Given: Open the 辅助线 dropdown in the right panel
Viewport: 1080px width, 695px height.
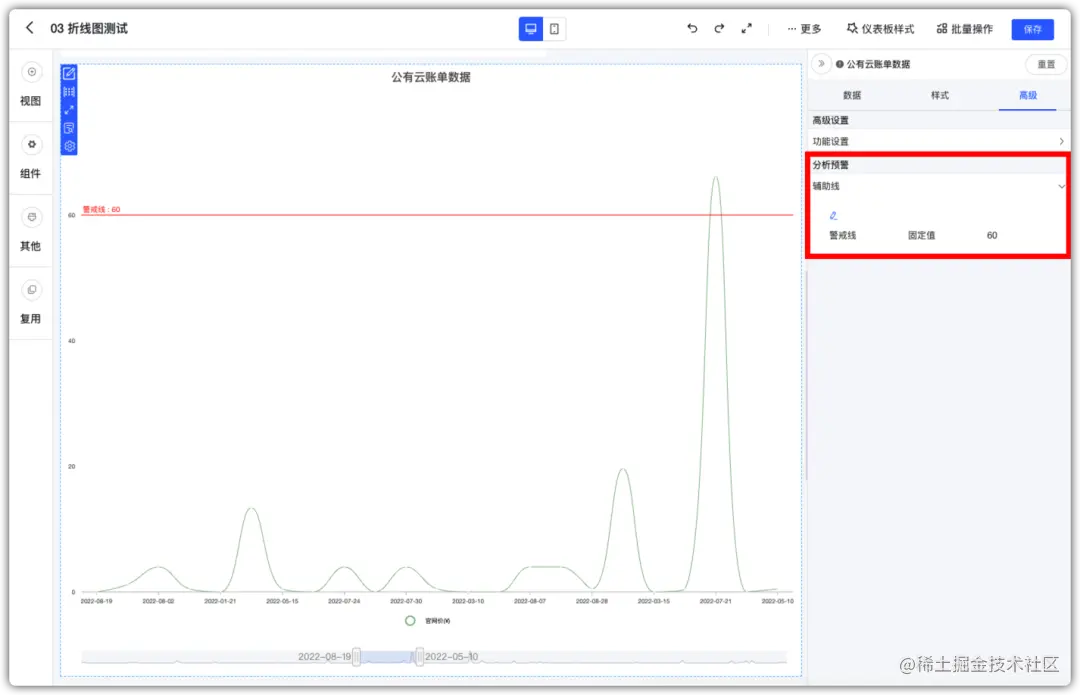Looking at the screenshot, I should 1061,186.
